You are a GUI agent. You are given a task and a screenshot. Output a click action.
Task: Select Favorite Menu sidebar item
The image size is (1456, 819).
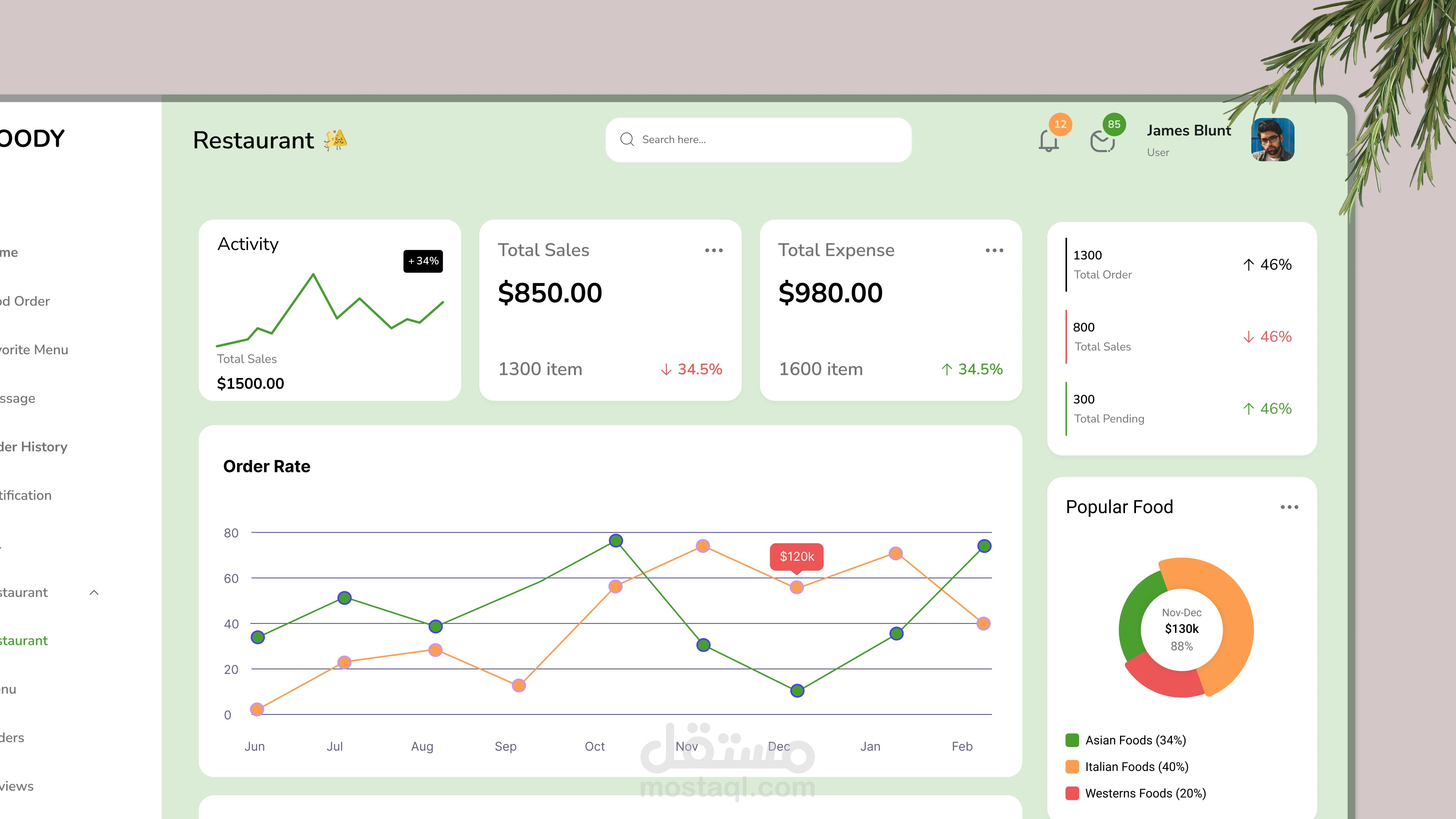tap(34, 349)
